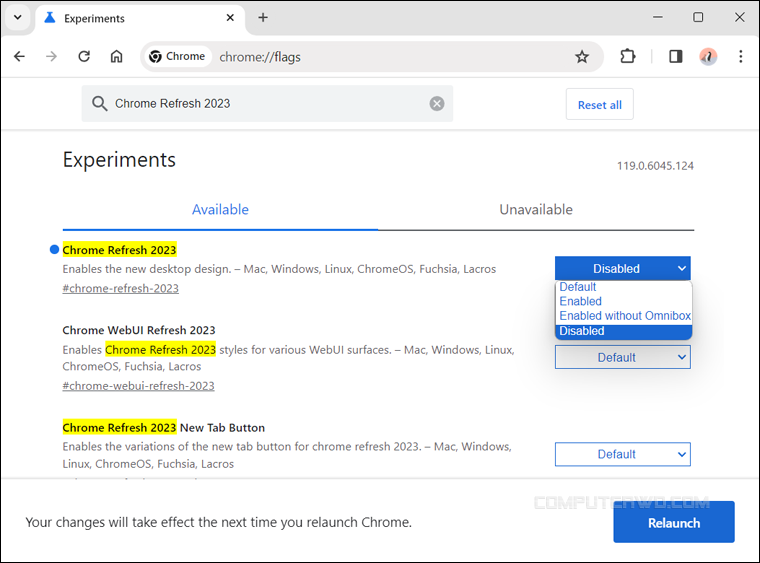The width and height of the screenshot is (760, 563).
Task: Click the search magnifier icon
Action: pos(99,103)
